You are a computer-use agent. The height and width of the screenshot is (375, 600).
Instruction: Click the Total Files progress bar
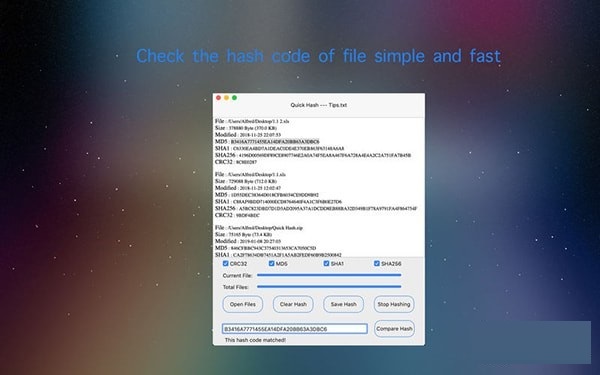[329, 286]
